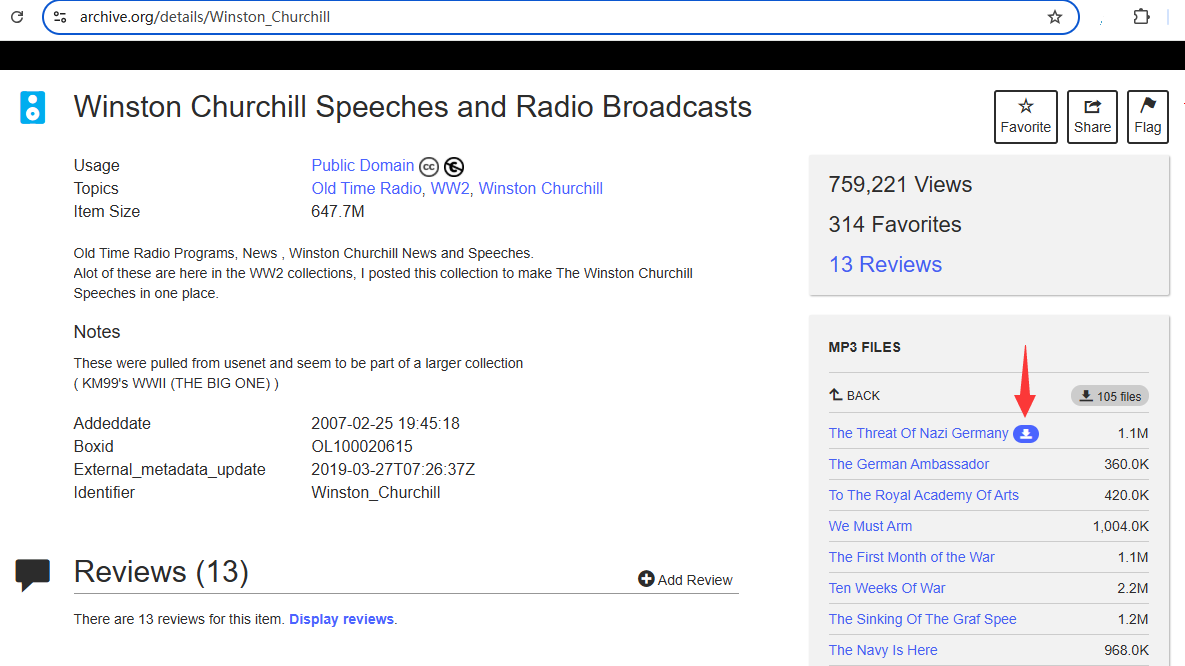Open The Navy Is Here file
Screen dimensions: 1185x666
[x=883, y=650]
